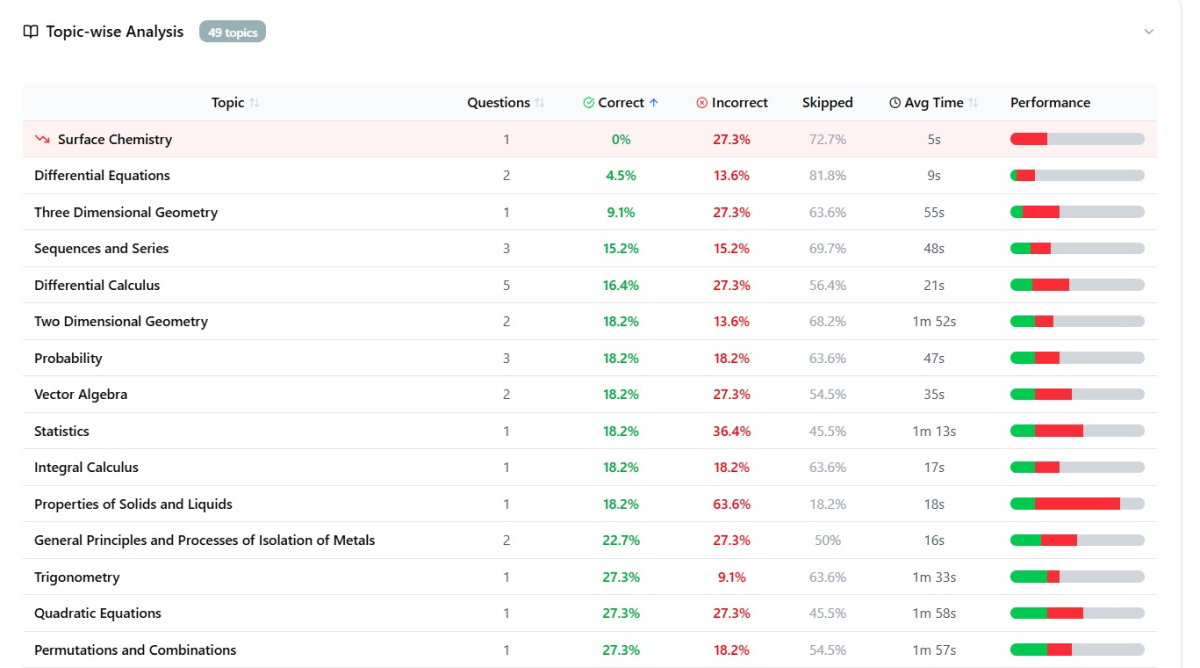Open the Vector Algebra topic
This screenshot has height=668, width=1200.
tap(81, 395)
